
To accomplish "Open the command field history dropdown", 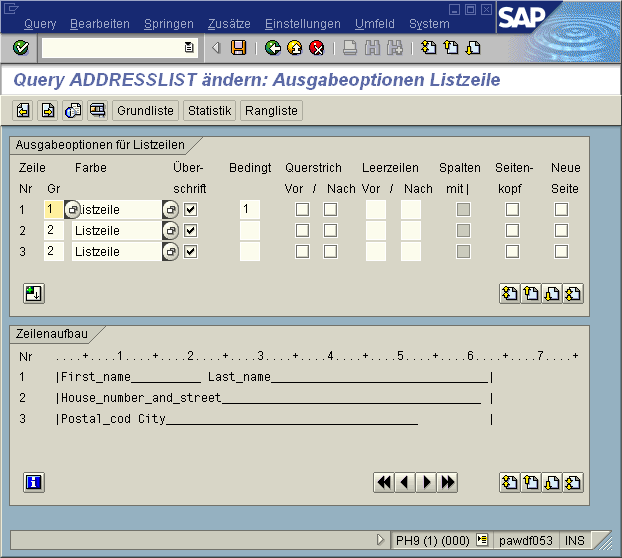I will pyautogui.click(x=189, y=48).
